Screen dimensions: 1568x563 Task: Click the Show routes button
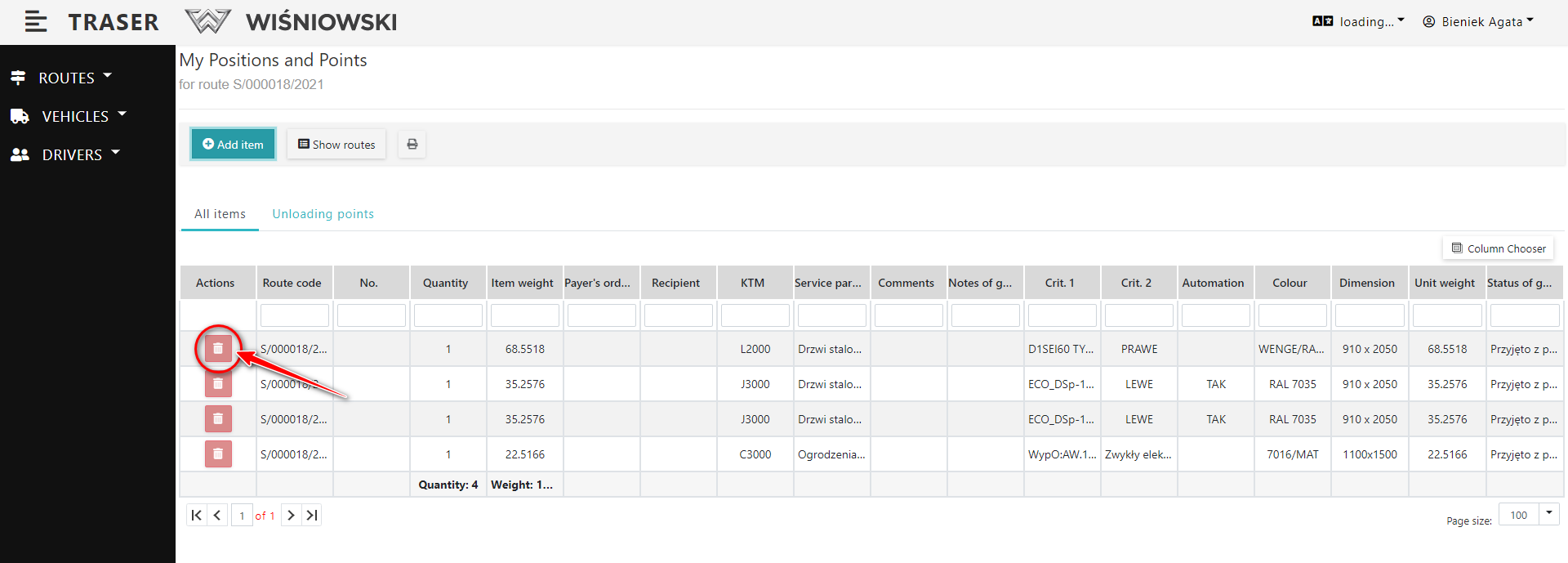point(336,145)
